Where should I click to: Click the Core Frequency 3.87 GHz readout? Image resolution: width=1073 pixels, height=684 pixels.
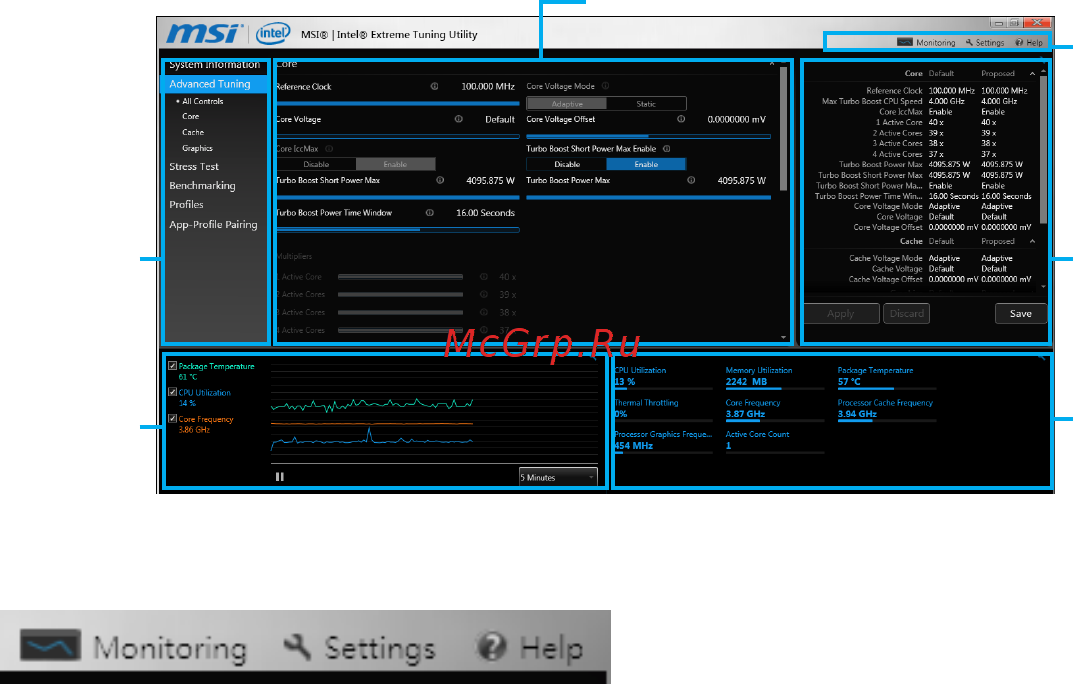[x=775, y=409]
